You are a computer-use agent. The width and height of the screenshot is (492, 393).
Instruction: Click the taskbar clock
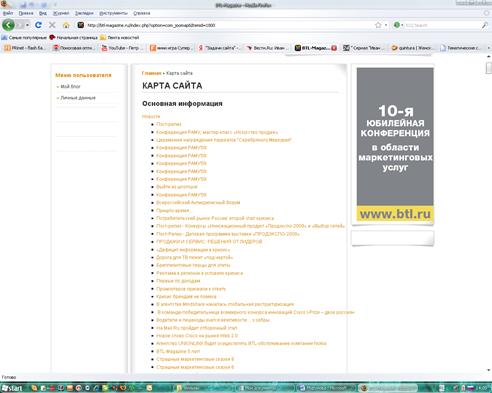pyautogui.click(x=482, y=388)
